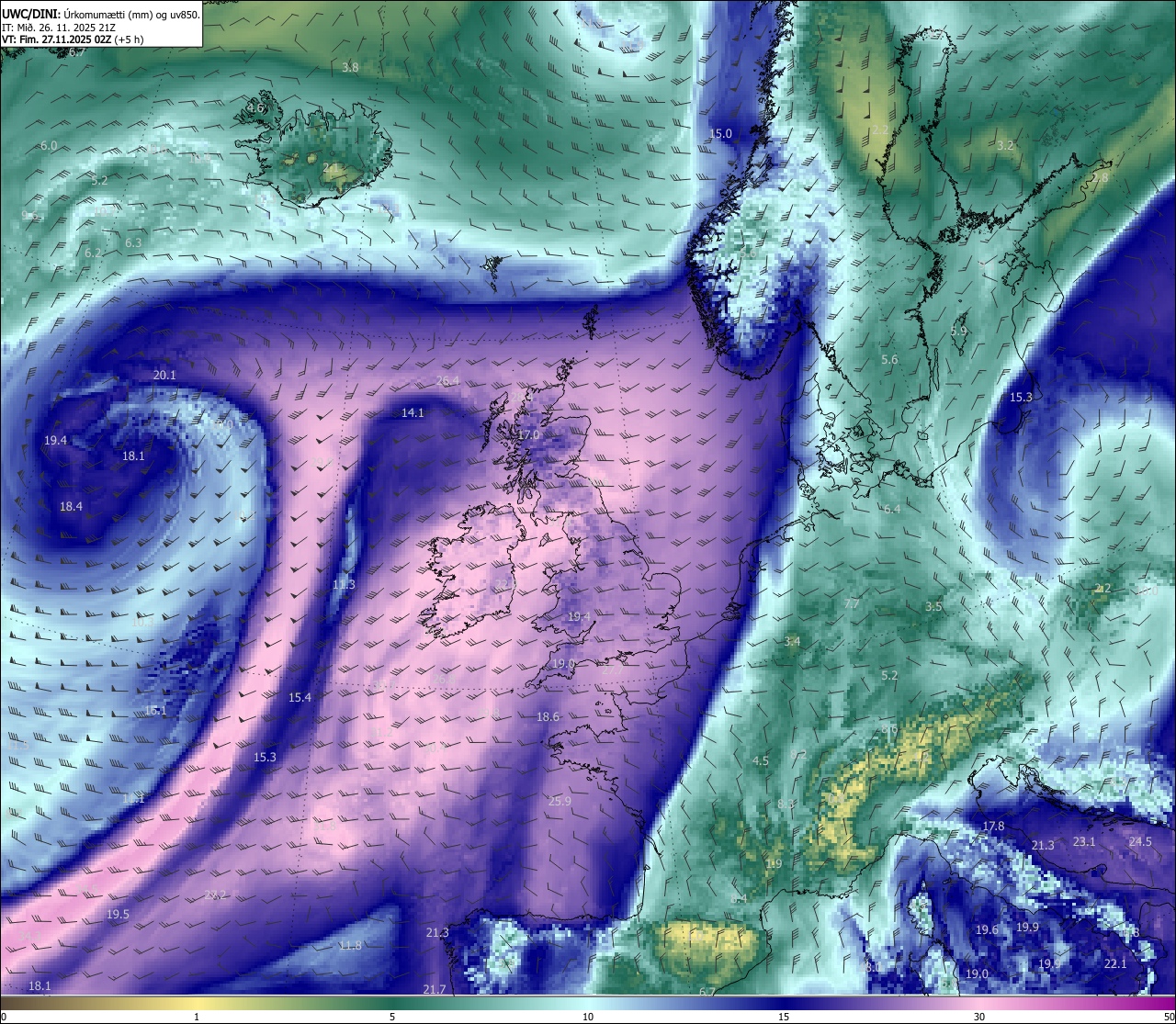Click the 3.5 value over eastern Germany
The image size is (1176, 1024).
(x=933, y=606)
